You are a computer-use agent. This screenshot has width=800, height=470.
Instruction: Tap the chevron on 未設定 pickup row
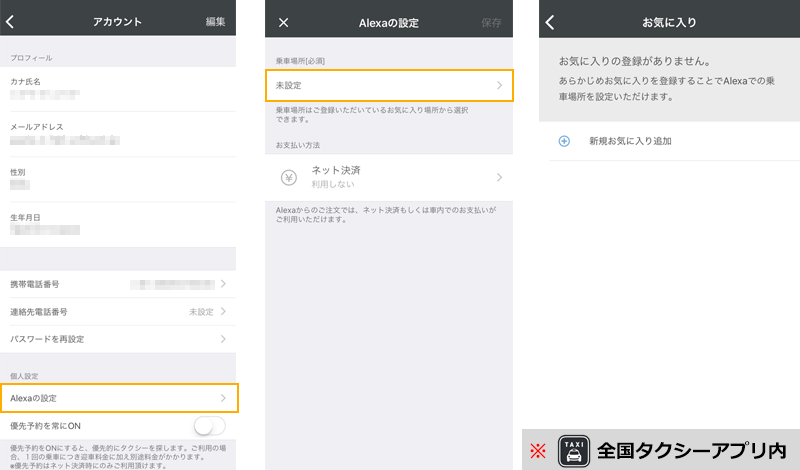click(499, 85)
